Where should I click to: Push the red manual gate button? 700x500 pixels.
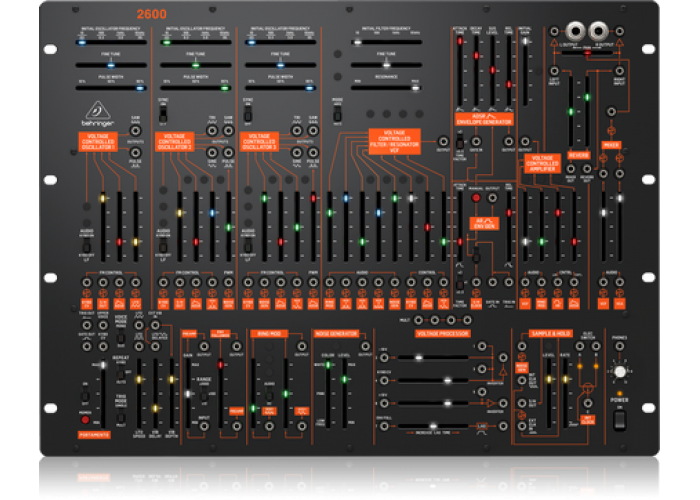(x=476, y=197)
